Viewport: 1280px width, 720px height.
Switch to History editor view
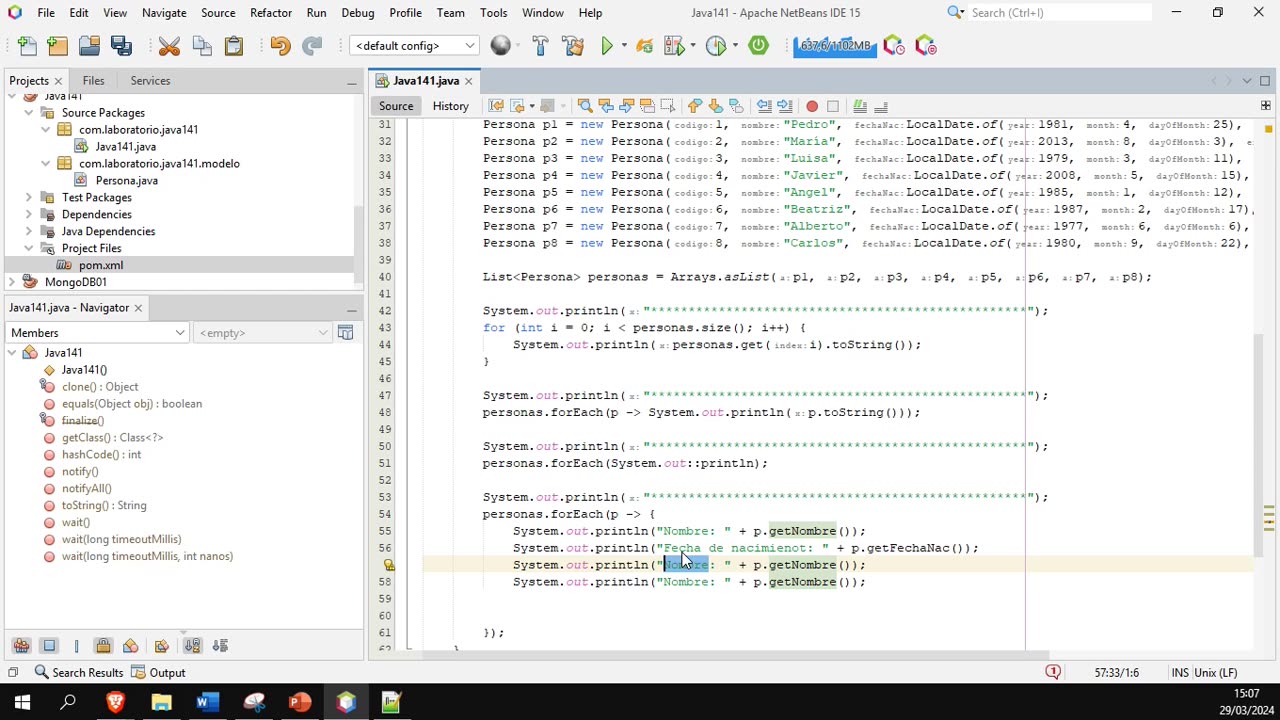pyautogui.click(x=450, y=106)
